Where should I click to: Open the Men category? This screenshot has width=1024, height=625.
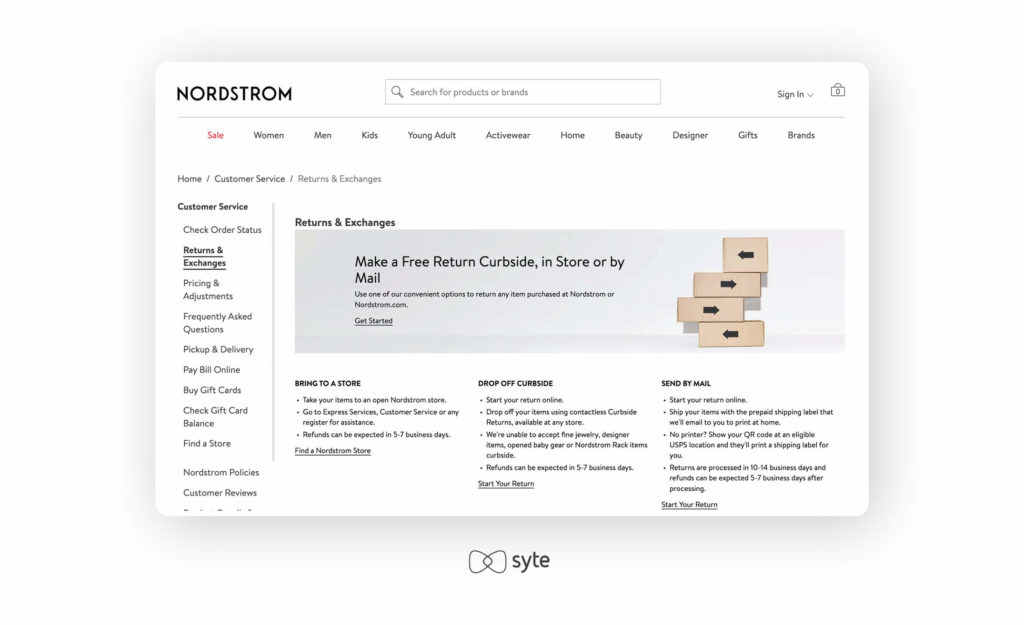(x=323, y=135)
